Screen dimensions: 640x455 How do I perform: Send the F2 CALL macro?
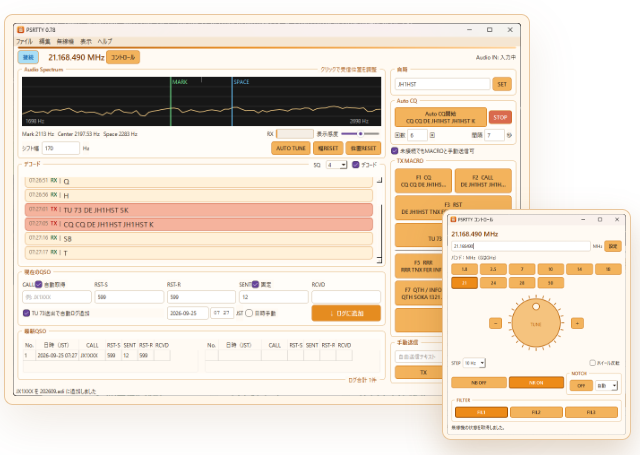pyautogui.click(x=483, y=181)
